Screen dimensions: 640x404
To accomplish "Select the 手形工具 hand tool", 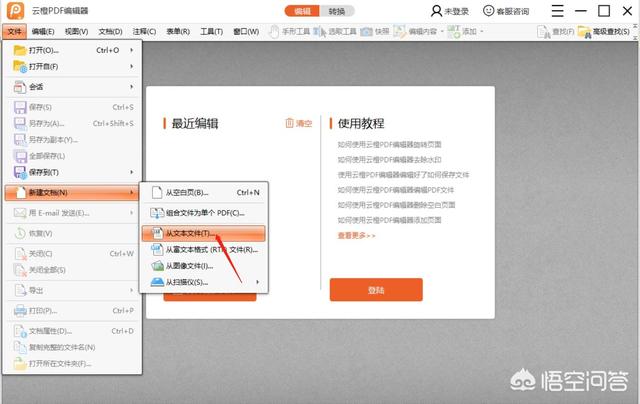I will pyautogui.click(x=289, y=31).
